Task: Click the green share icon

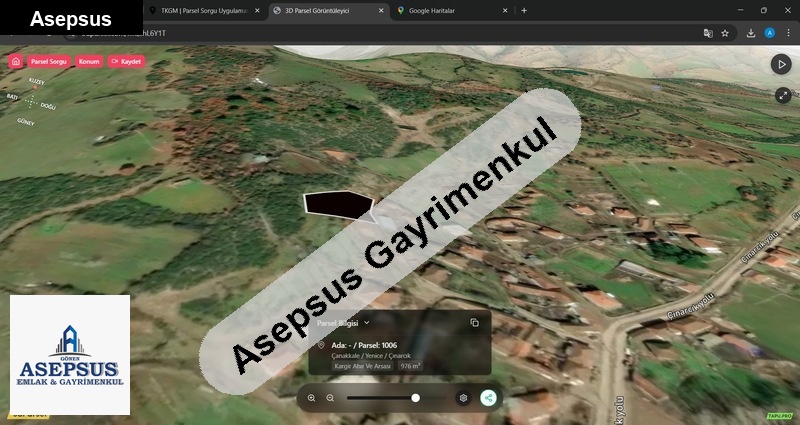Action: pyautogui.click(x=488, y=398)
